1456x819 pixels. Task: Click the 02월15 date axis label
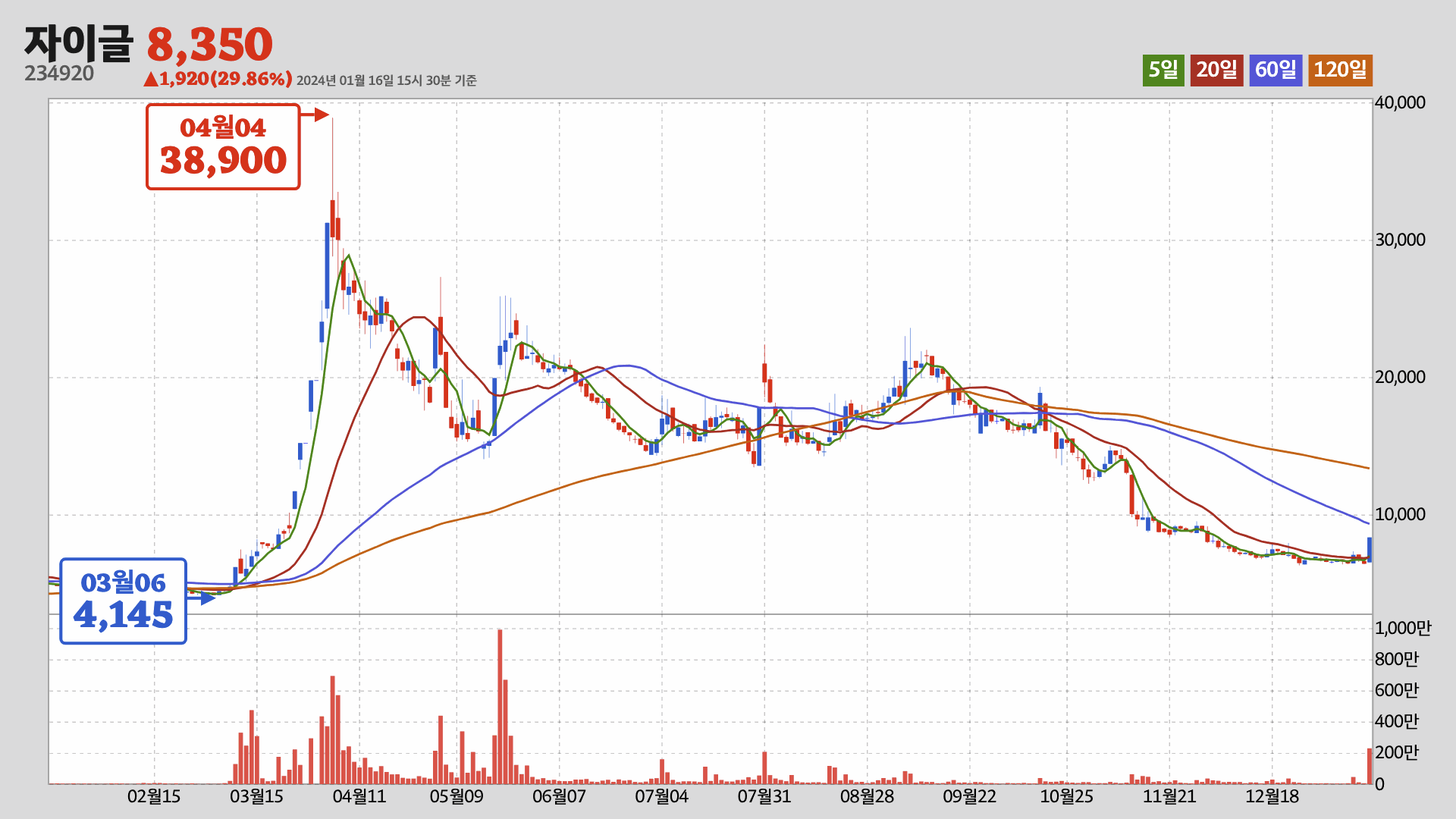(154, 797)
